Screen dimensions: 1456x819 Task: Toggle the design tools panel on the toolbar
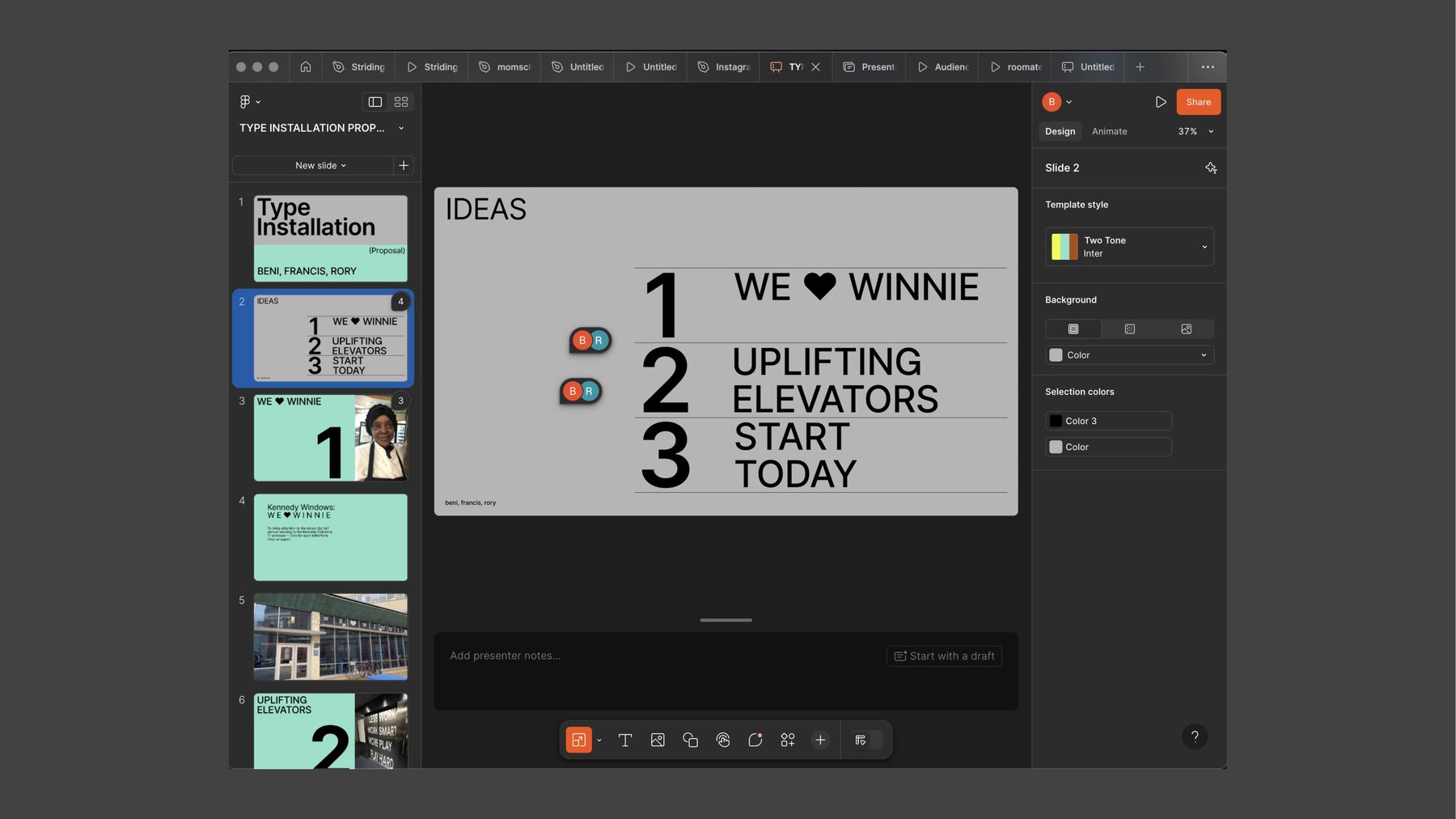coord(864,739)
